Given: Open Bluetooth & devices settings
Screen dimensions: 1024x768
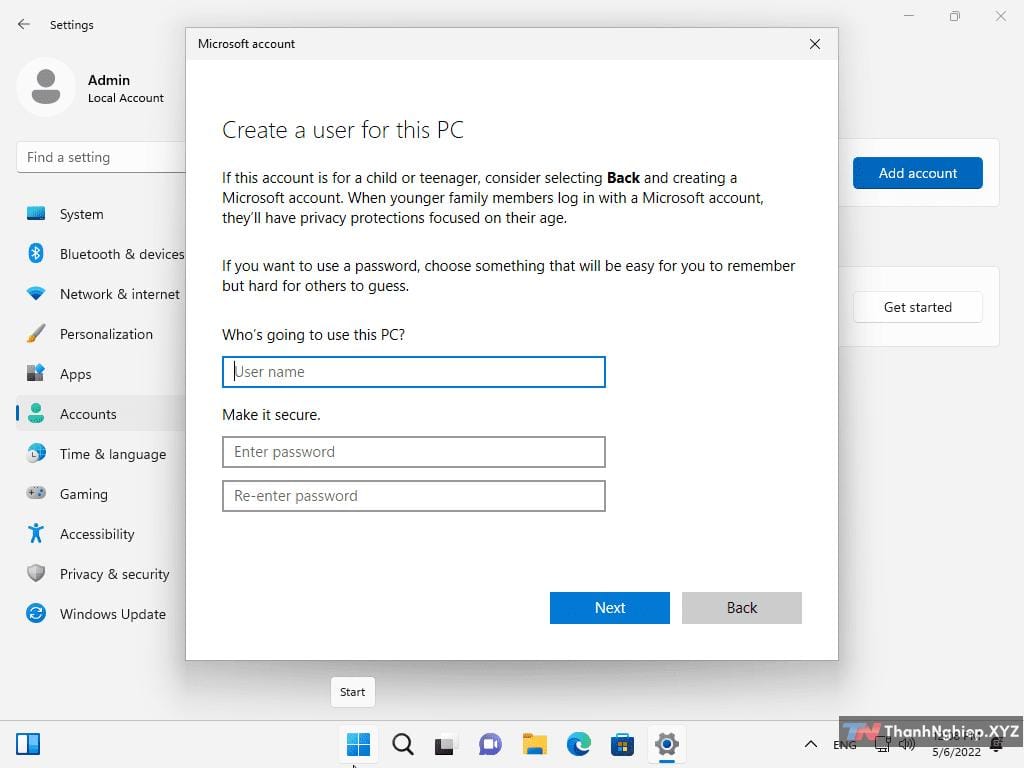Looking at the screenshot, I should pos(101,254).
